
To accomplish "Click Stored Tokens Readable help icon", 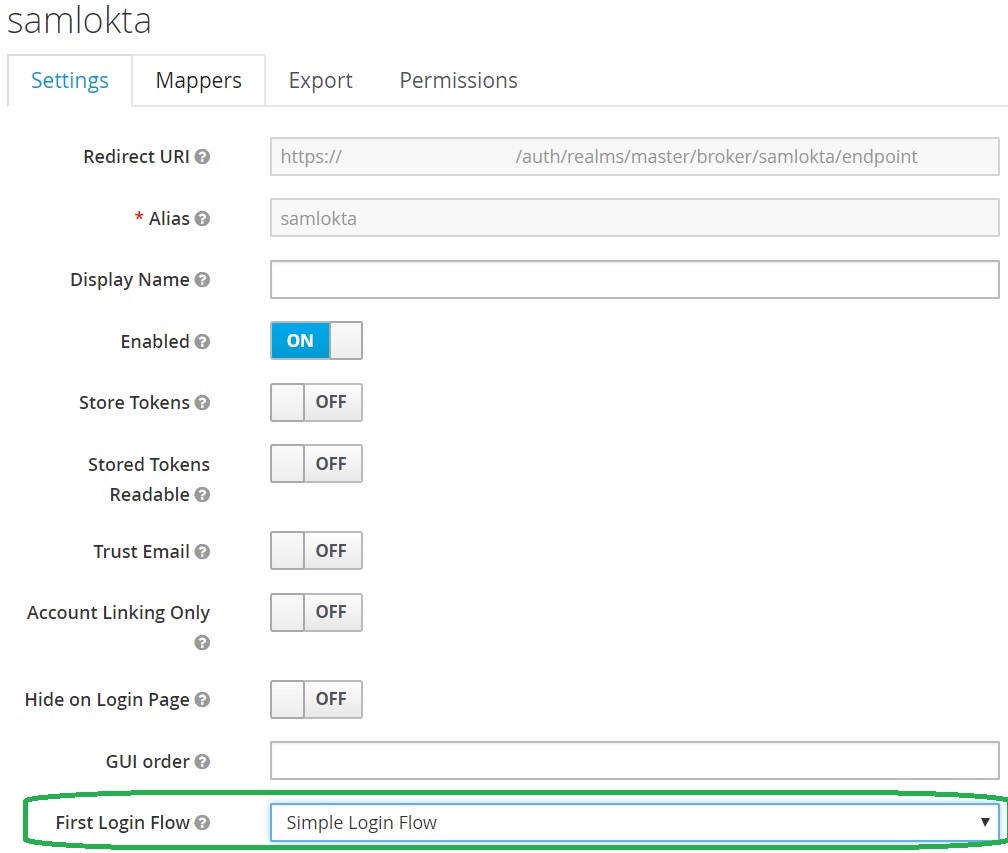I will point(202,495).
